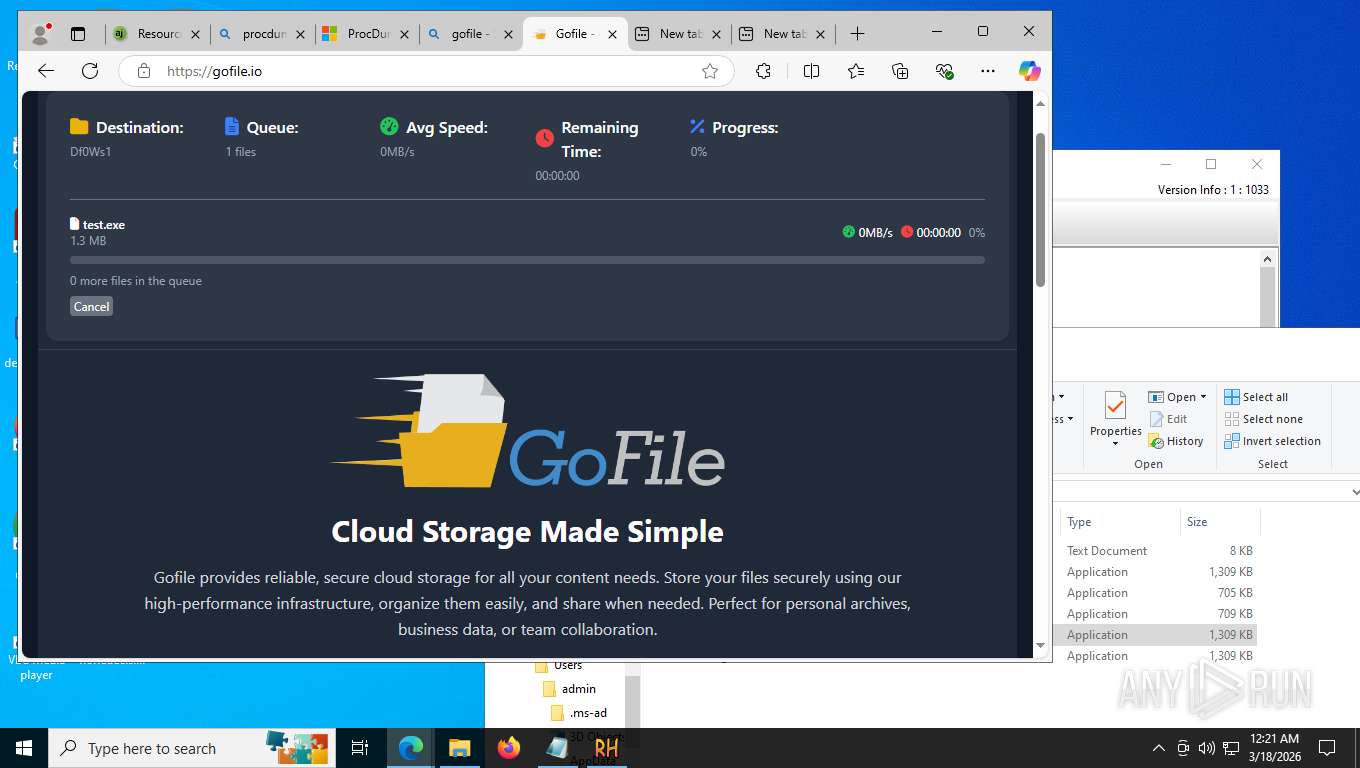Click the GoFile logo
1360x768 pixels.
[x=527, y=431]
